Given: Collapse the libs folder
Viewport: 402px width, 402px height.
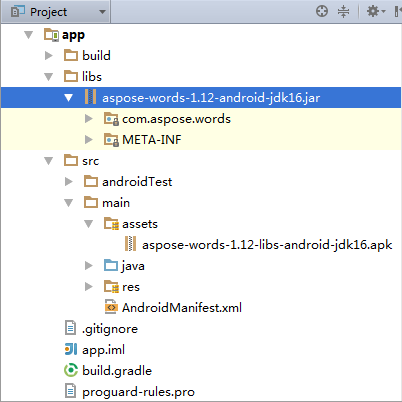Looking at the screenshot, I should (x=49, y=77).
